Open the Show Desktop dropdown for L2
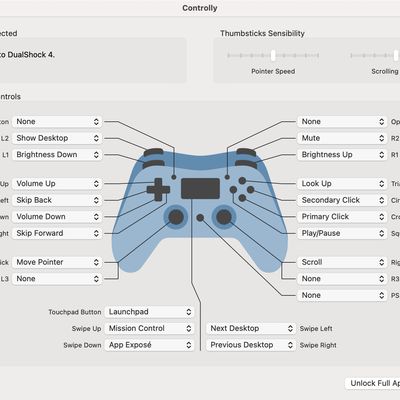Viewport: 400px width, 400px height. click(x=57, y=138)
